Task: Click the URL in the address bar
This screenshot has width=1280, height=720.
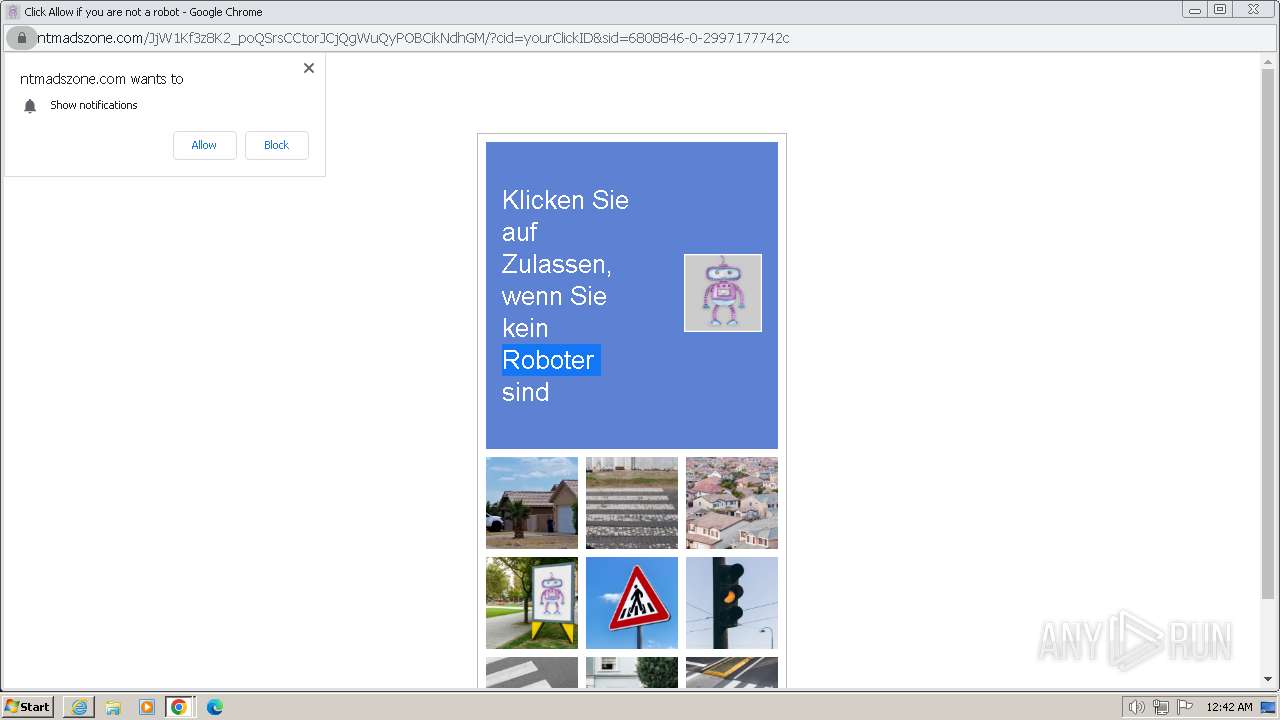Action: click(x=414, y=38)
